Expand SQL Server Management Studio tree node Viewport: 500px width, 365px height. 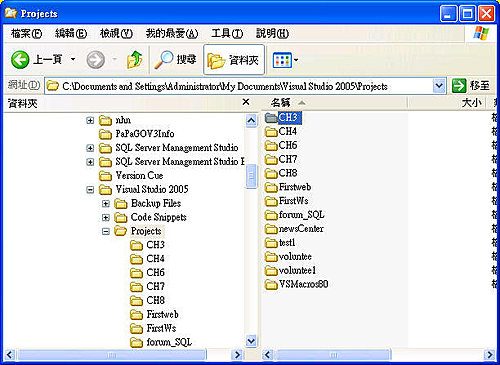click(x=90, y=148)
